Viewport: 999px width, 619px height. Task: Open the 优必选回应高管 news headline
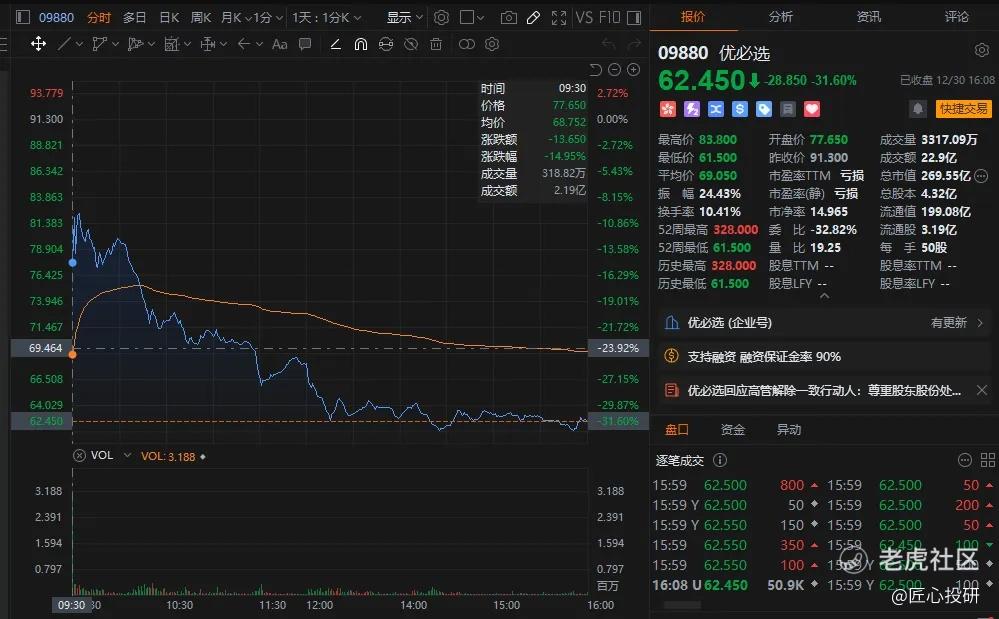tap(824, 390)
